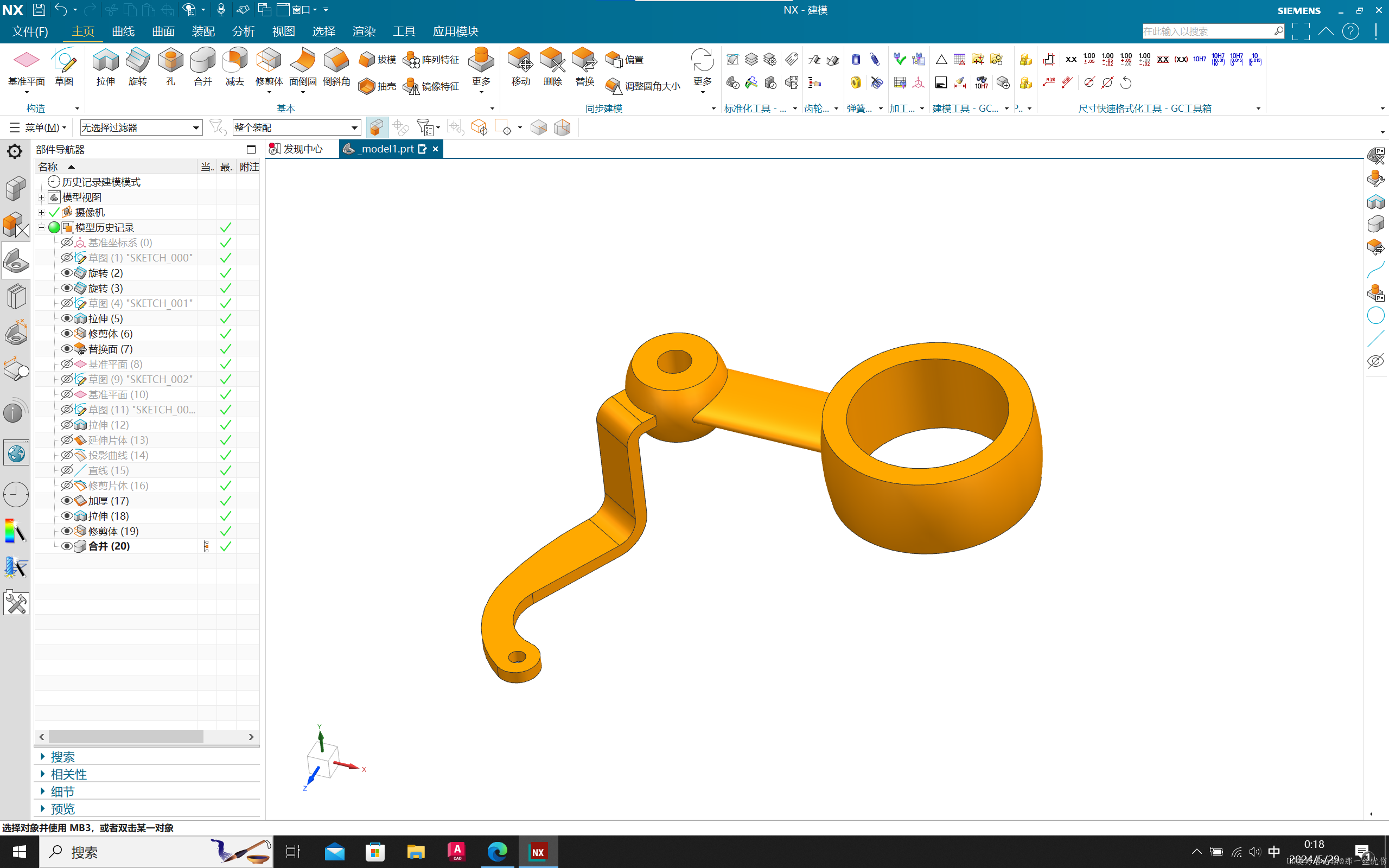Open the selection filter dropdown 无选择过滤器
This screenshot has width=1389, height=868.
pyautogui.click(x=141, y=127)
